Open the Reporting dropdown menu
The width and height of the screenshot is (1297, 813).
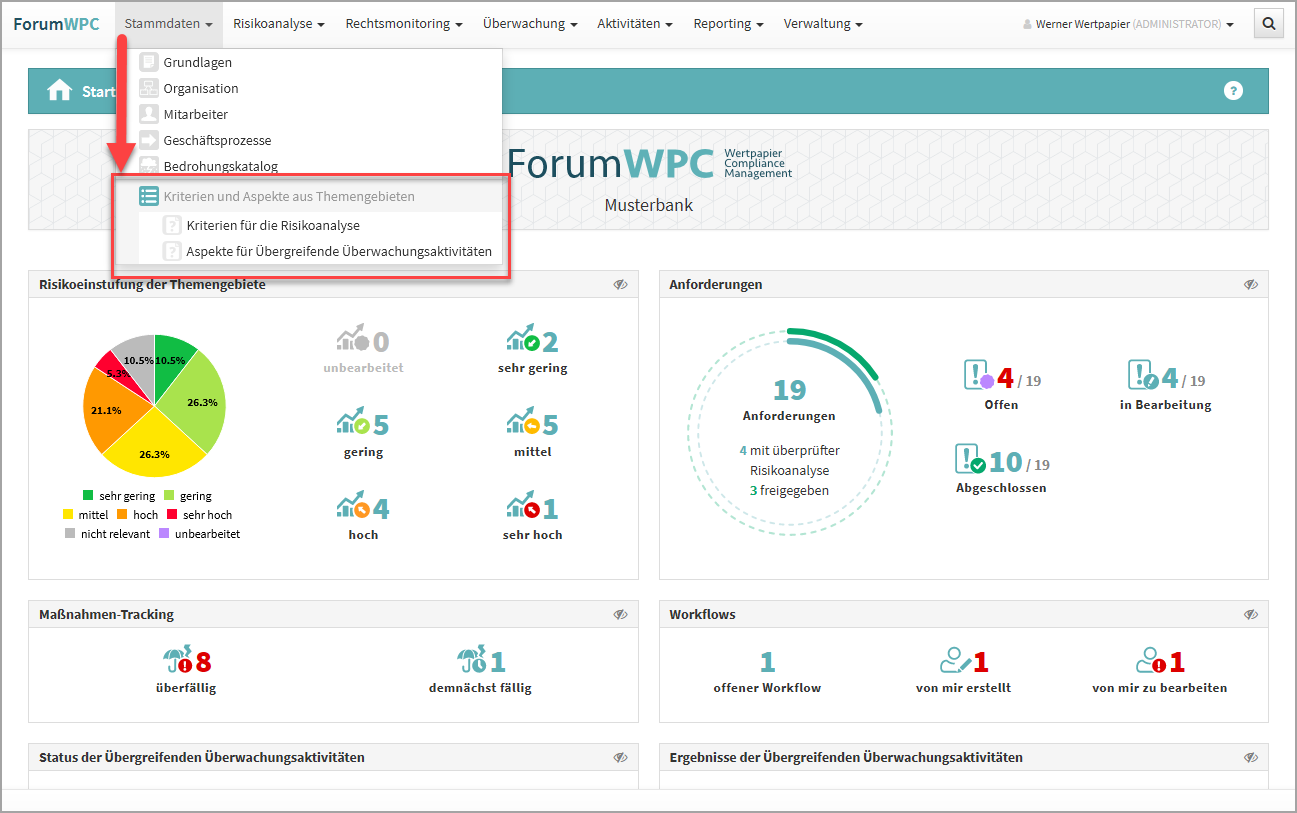(x=728, y=24)
